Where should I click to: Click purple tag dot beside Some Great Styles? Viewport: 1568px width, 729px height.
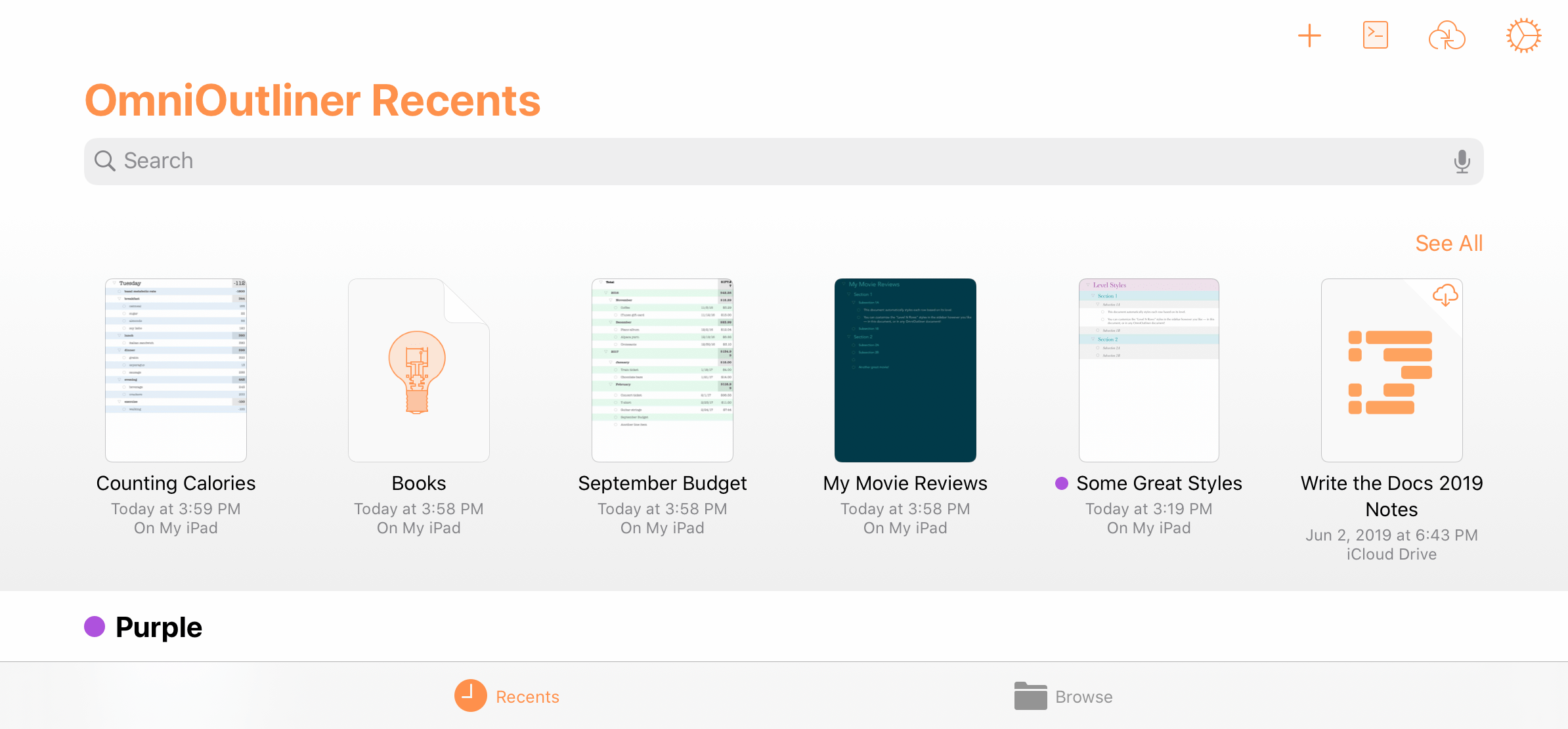coord(1061,483)
